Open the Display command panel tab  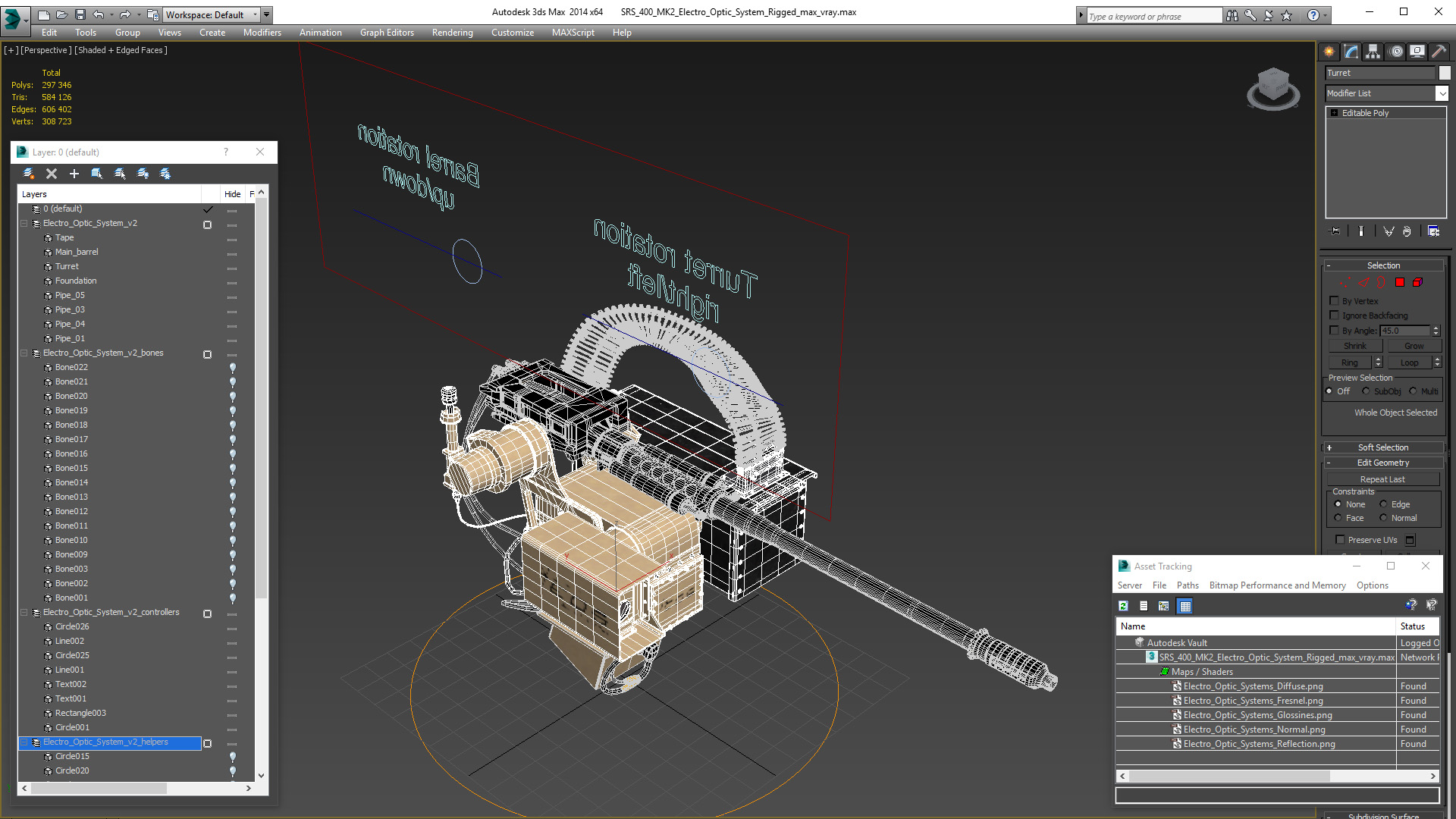coord(1417,52)
